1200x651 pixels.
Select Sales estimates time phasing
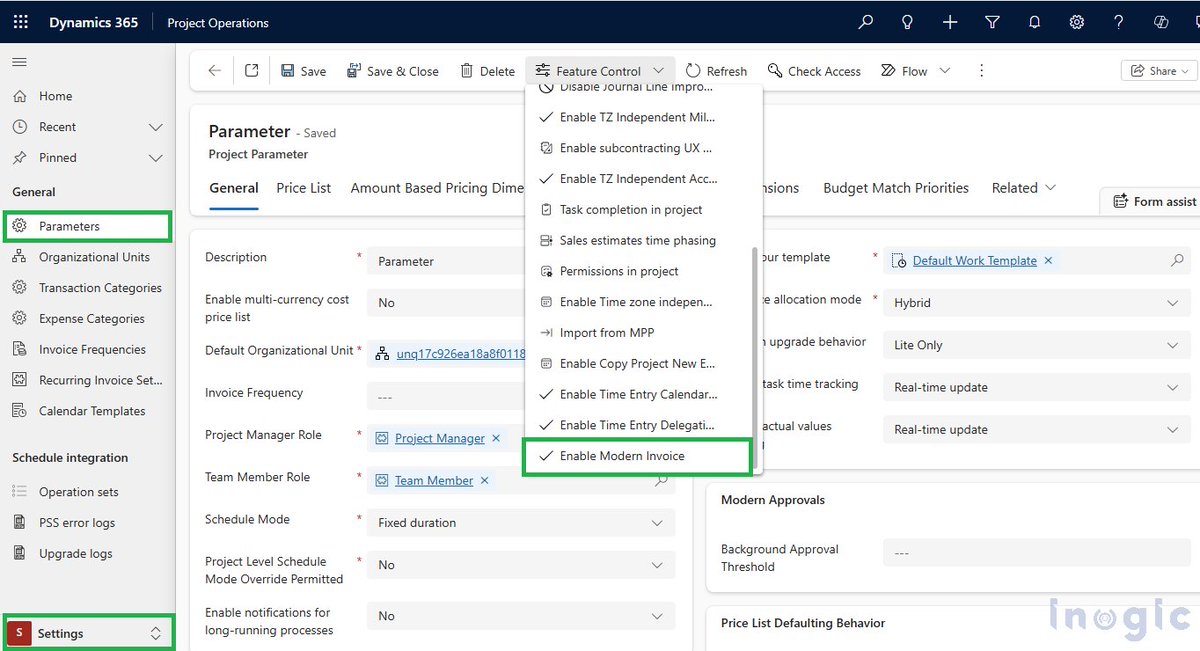pyautogui.click(x=637, y=240)
